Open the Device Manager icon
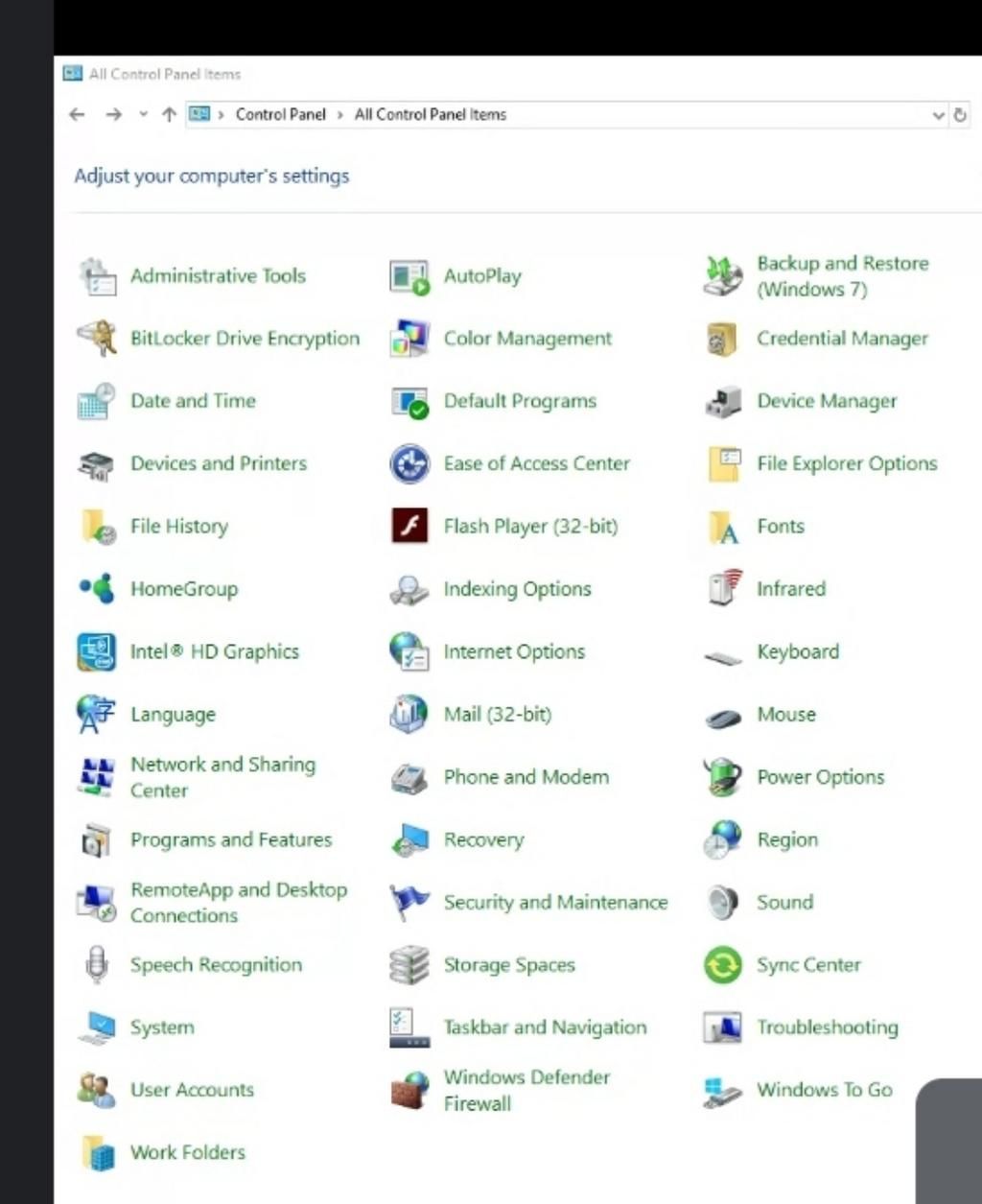This screenshot has width=982, height=1204. tap(723, 401)
